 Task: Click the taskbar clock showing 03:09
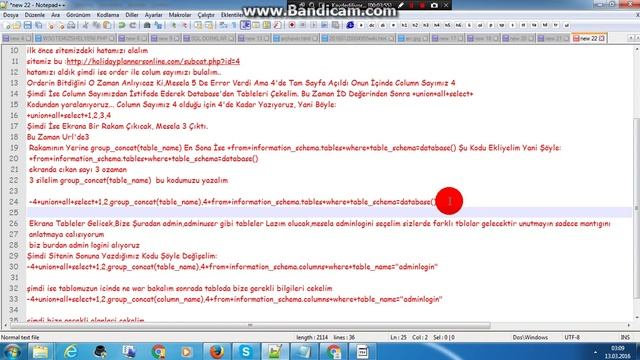tap(618, 352)
